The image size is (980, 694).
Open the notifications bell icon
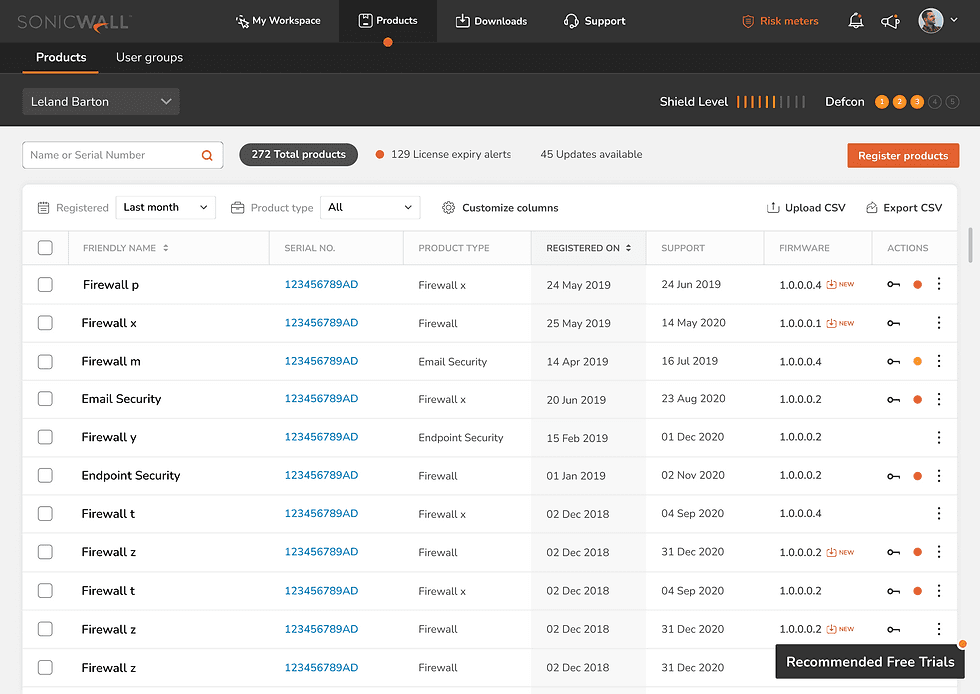(x=856, y=21)
